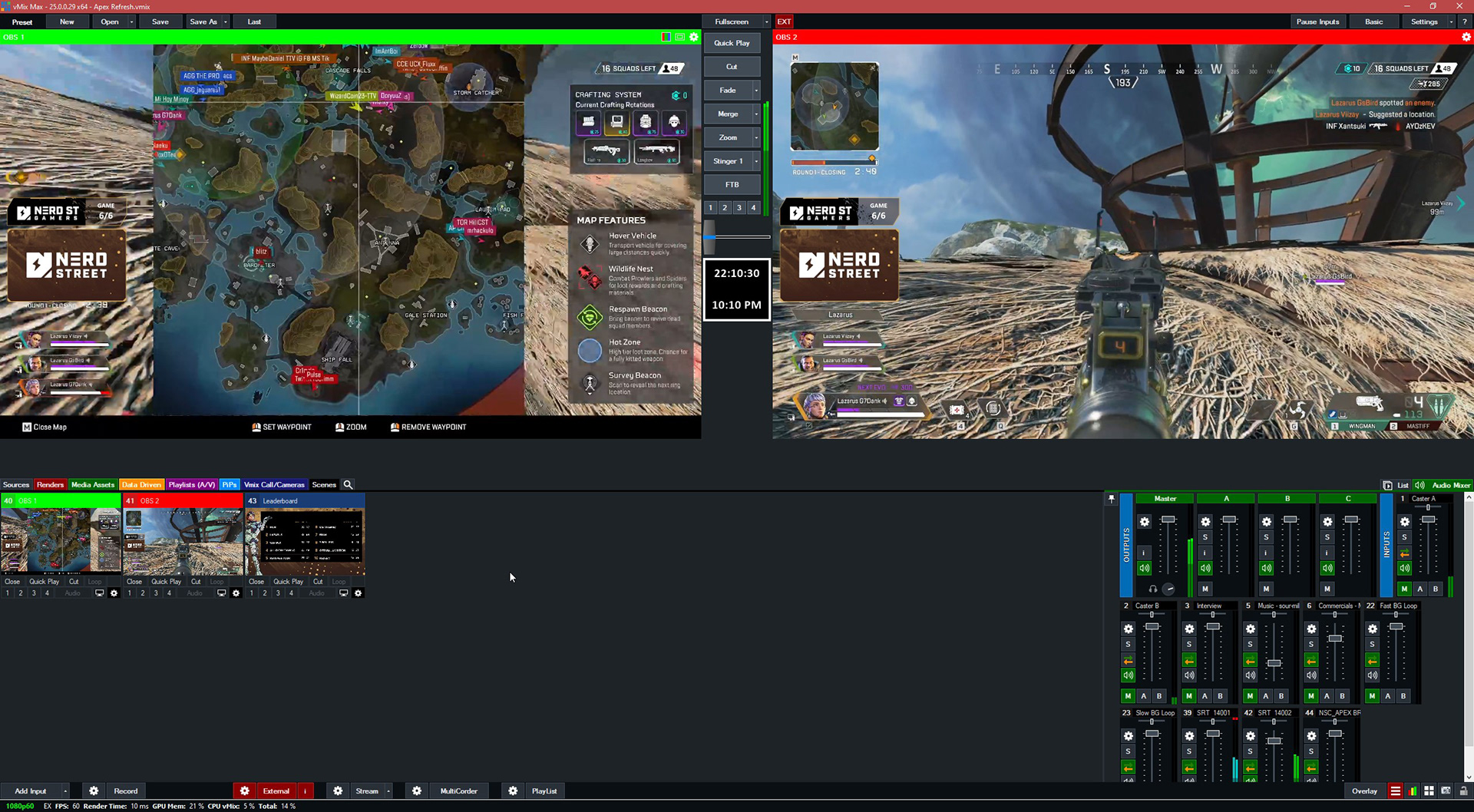Expand the Fade transition dropdown
1474x812 pixels.
tap(756, 91)
